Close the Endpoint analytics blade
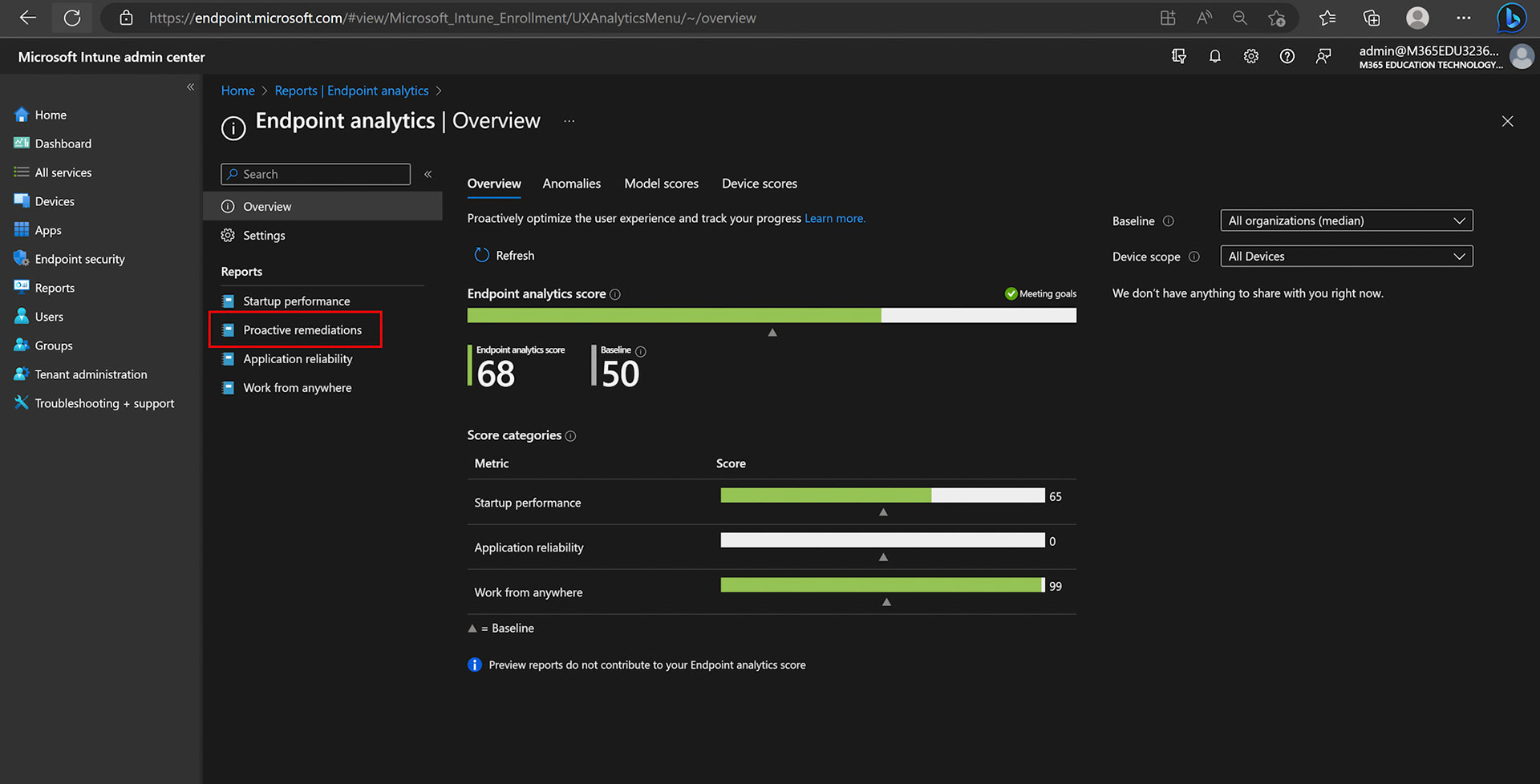Image resolution: width=1540 pixels, height=784 pixels. click(x=1508, y=121)
